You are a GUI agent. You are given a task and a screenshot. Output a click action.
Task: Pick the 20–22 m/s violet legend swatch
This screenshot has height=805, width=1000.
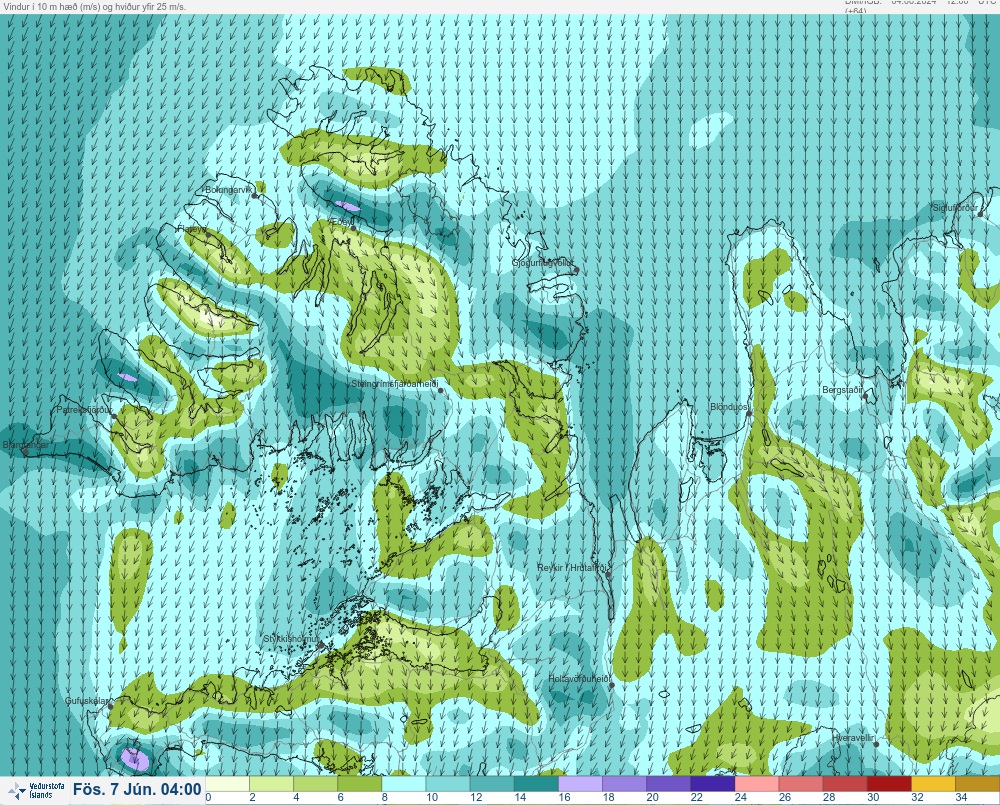668,783
